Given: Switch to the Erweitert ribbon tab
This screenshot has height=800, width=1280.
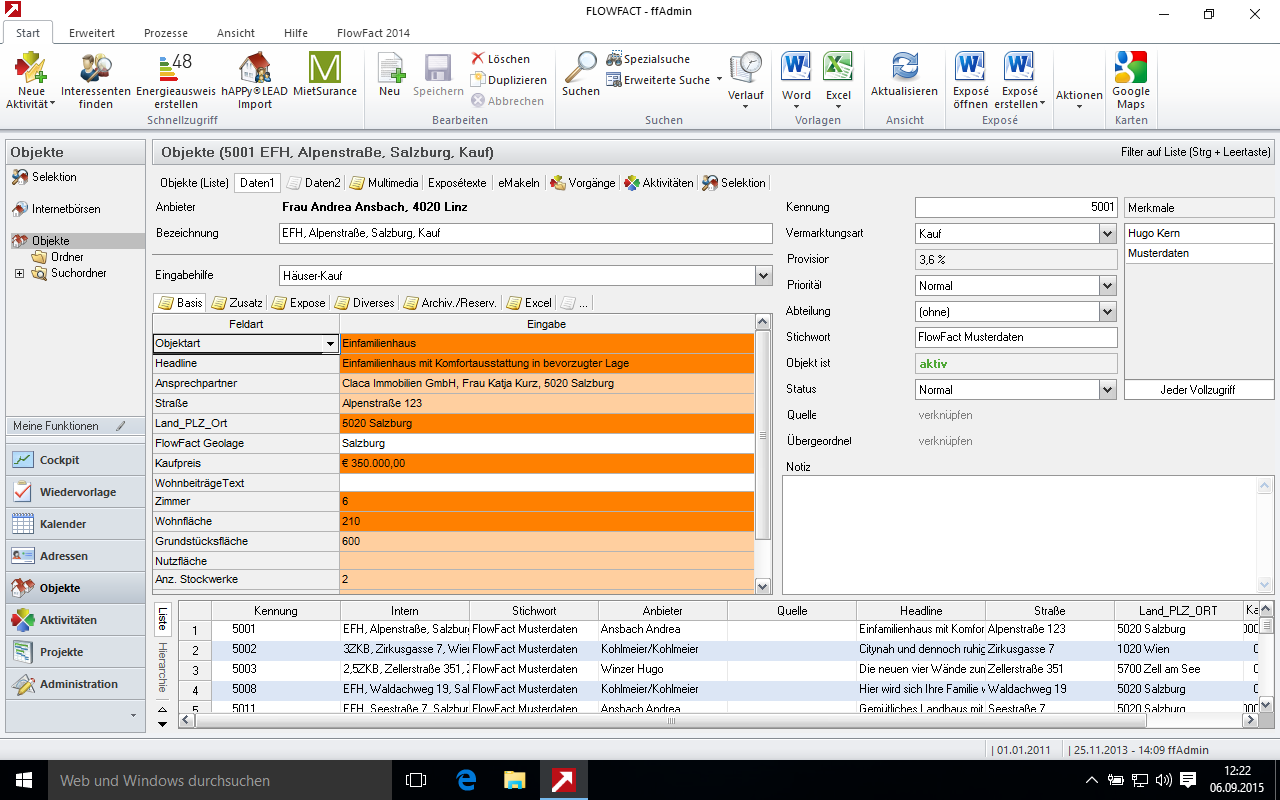Looking at the screenshot, I should (x=92, y=33).
